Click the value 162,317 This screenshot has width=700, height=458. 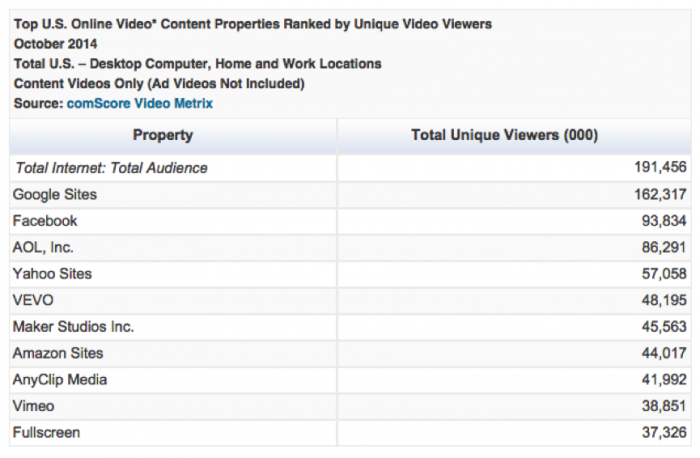click(x=660, y=194)
